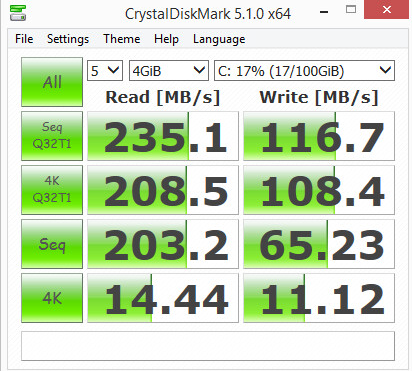The height and width of the screenshot is (371, 412).
Task: Click the 4K Q32T1 write result 108.4
Action: (x=319, y=190)
